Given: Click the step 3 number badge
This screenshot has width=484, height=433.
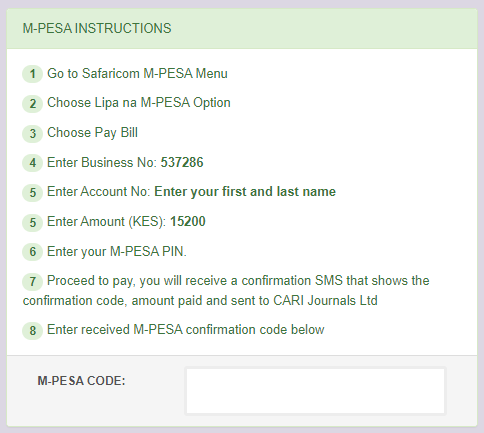Looking at the screenshot, I should 32,133.
